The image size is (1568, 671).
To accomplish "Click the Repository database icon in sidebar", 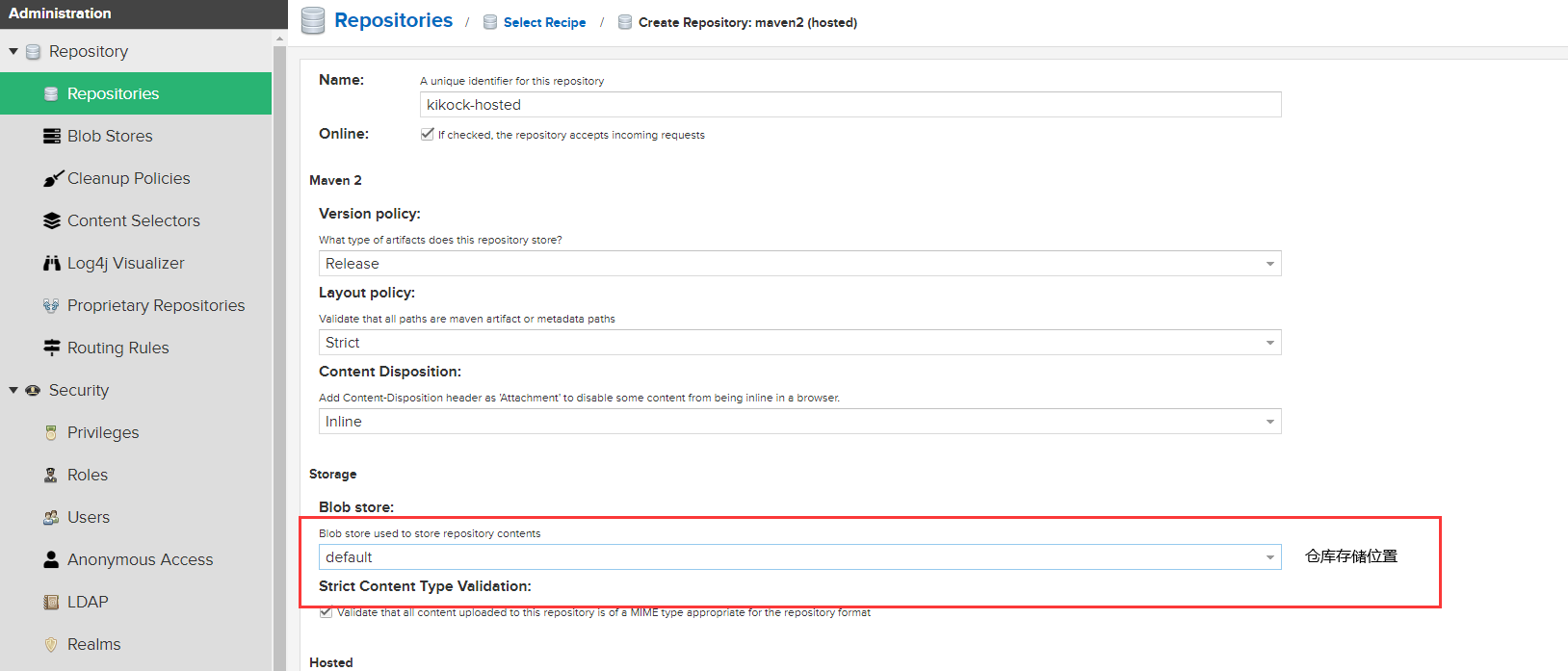I will (33, 51).
